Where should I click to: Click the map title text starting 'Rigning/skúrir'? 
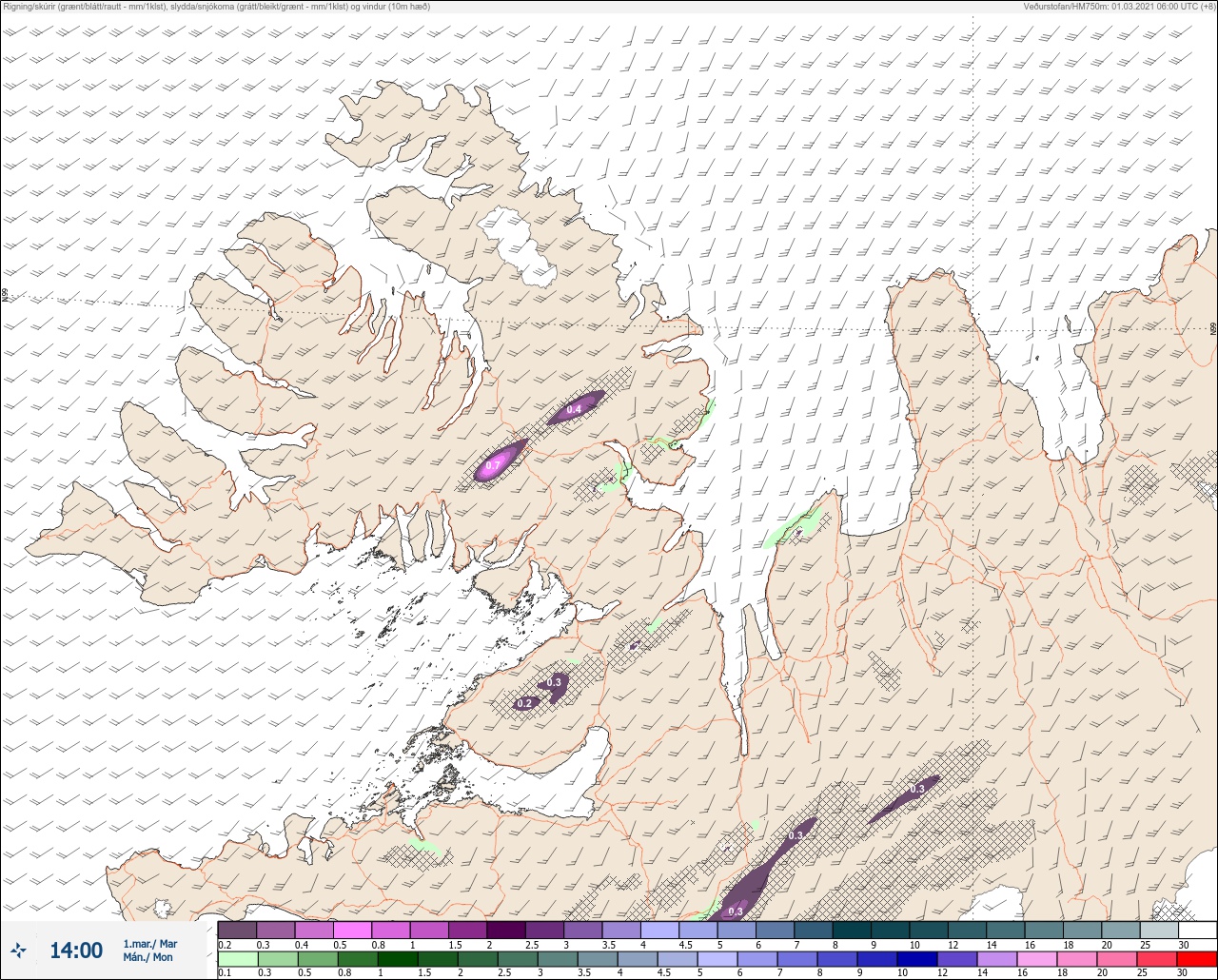coord(217,7)
